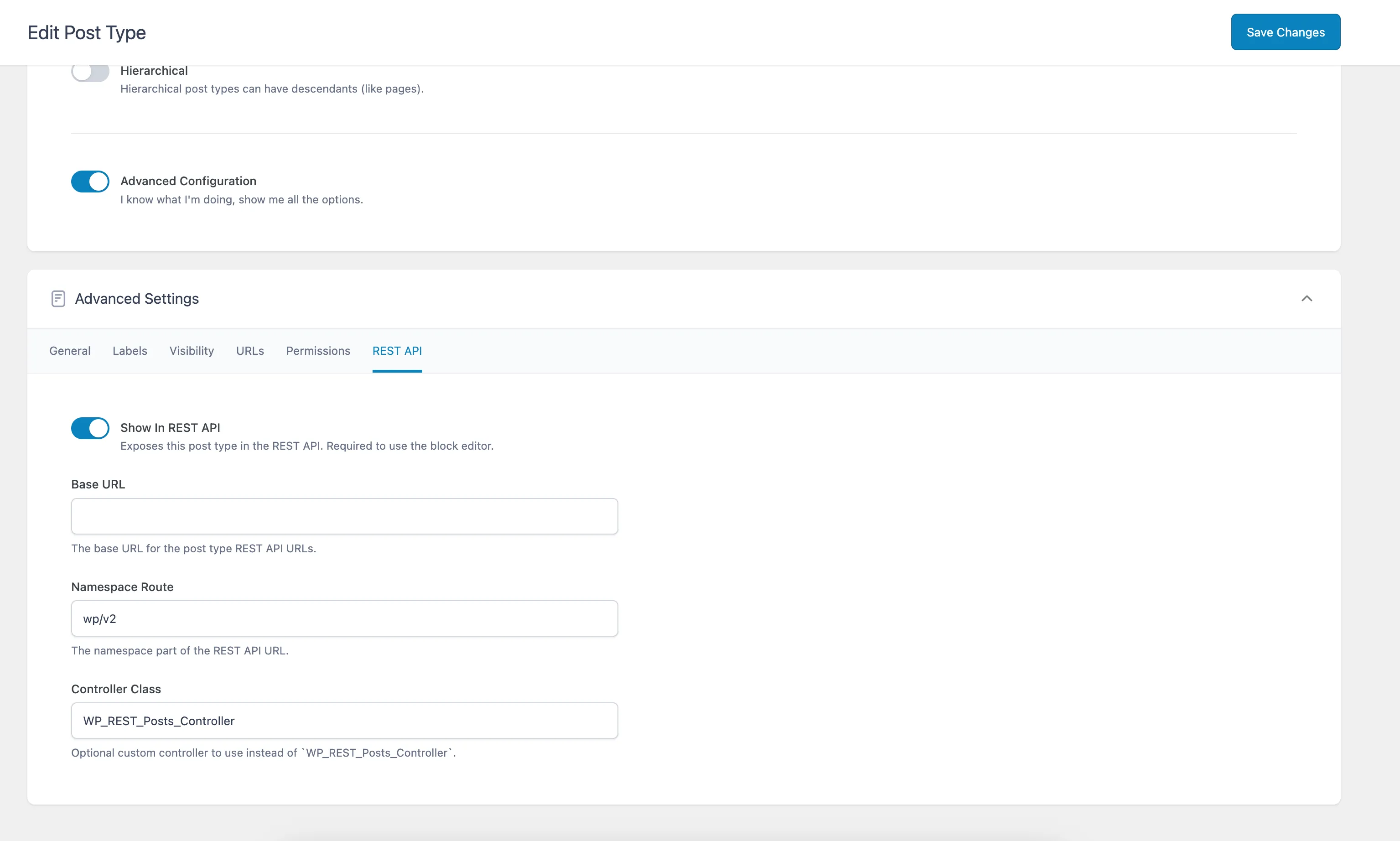The image size is (1400, 841).
Task: Click the Advanced Configuration label
Action: (188, 181)
